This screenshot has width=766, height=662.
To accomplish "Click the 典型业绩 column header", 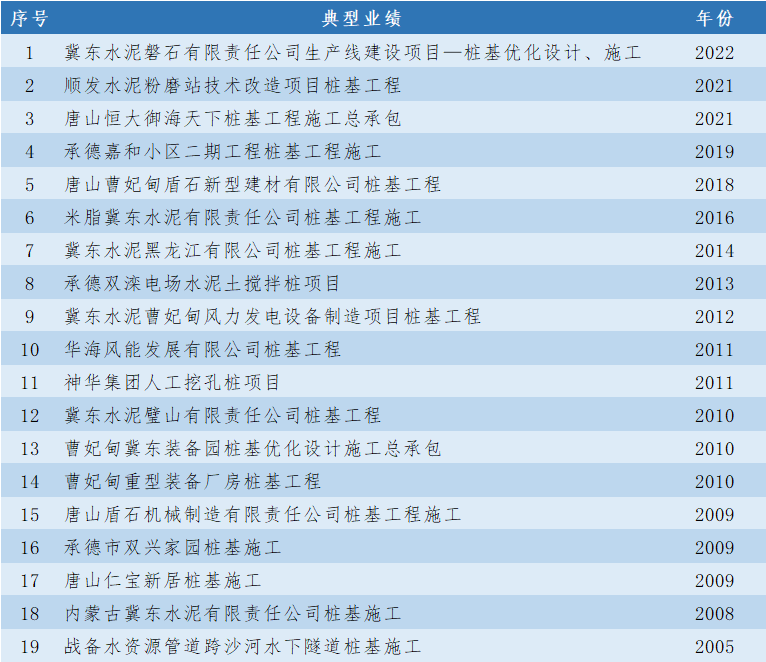I will (x=362, y=19).
